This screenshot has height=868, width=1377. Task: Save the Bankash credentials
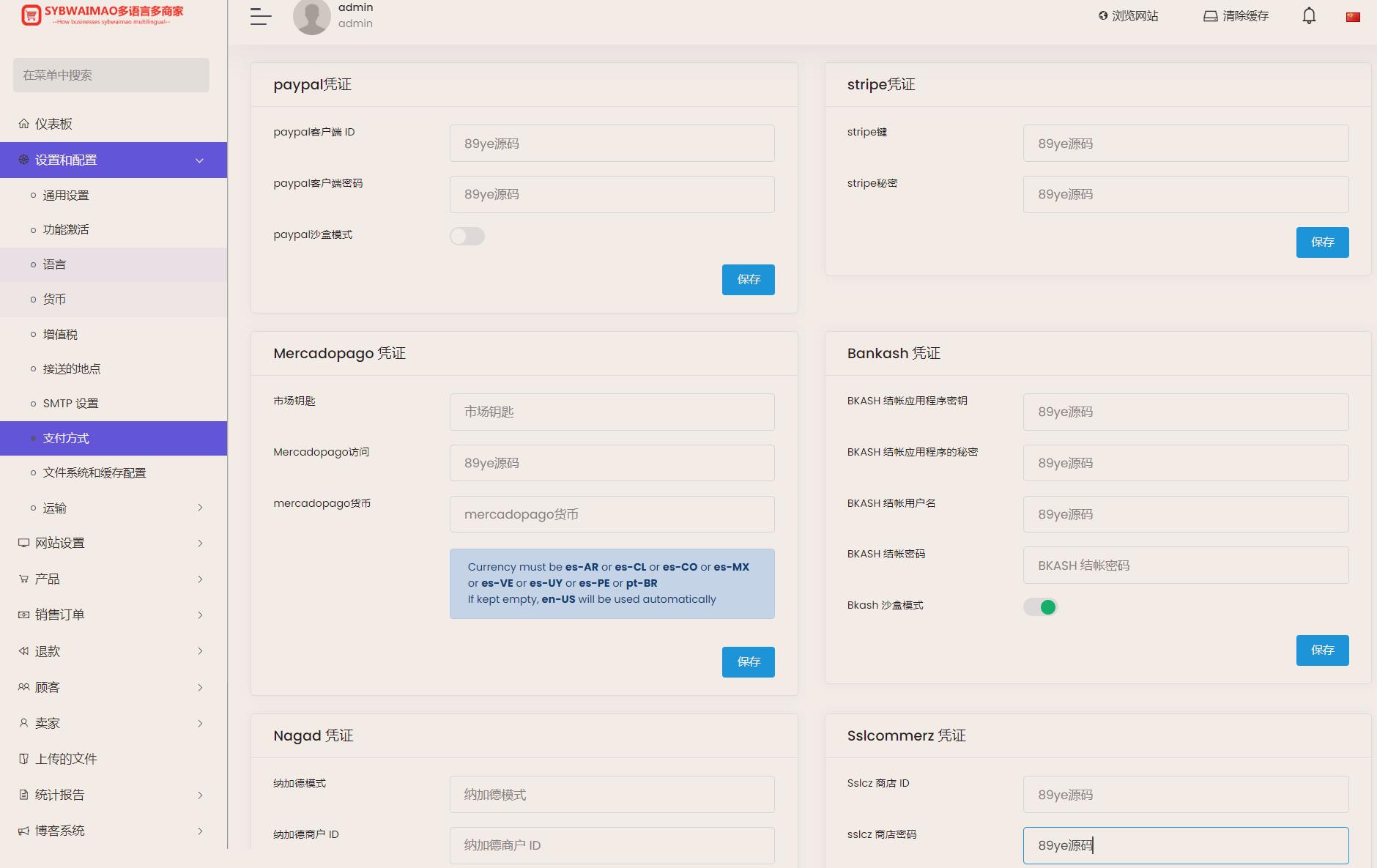1322,650
